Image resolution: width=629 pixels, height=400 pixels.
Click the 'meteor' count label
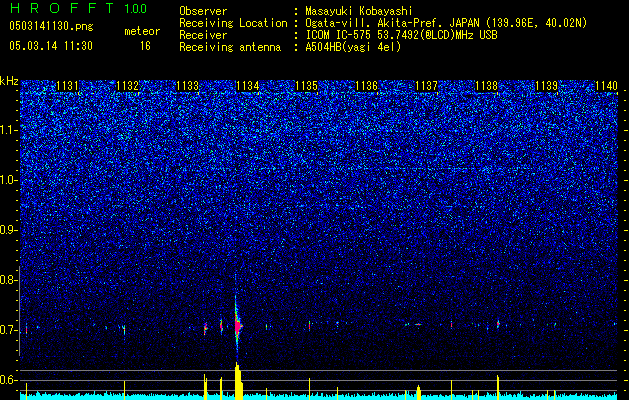[x=142, y=31]
